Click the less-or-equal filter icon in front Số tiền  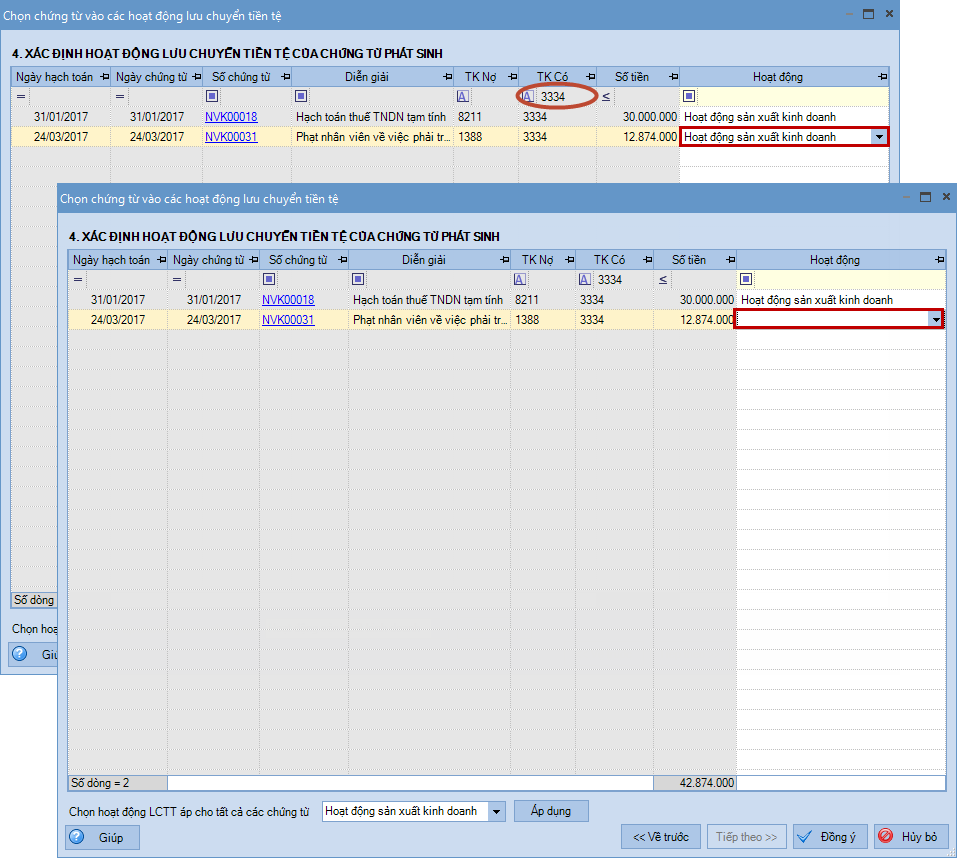click(x=663, y=280)
